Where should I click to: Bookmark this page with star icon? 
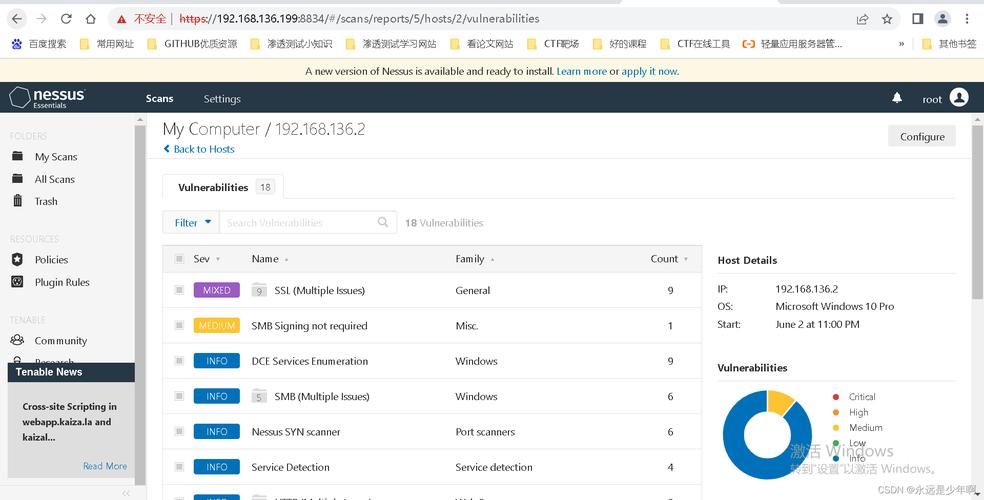tap(887, 19)
